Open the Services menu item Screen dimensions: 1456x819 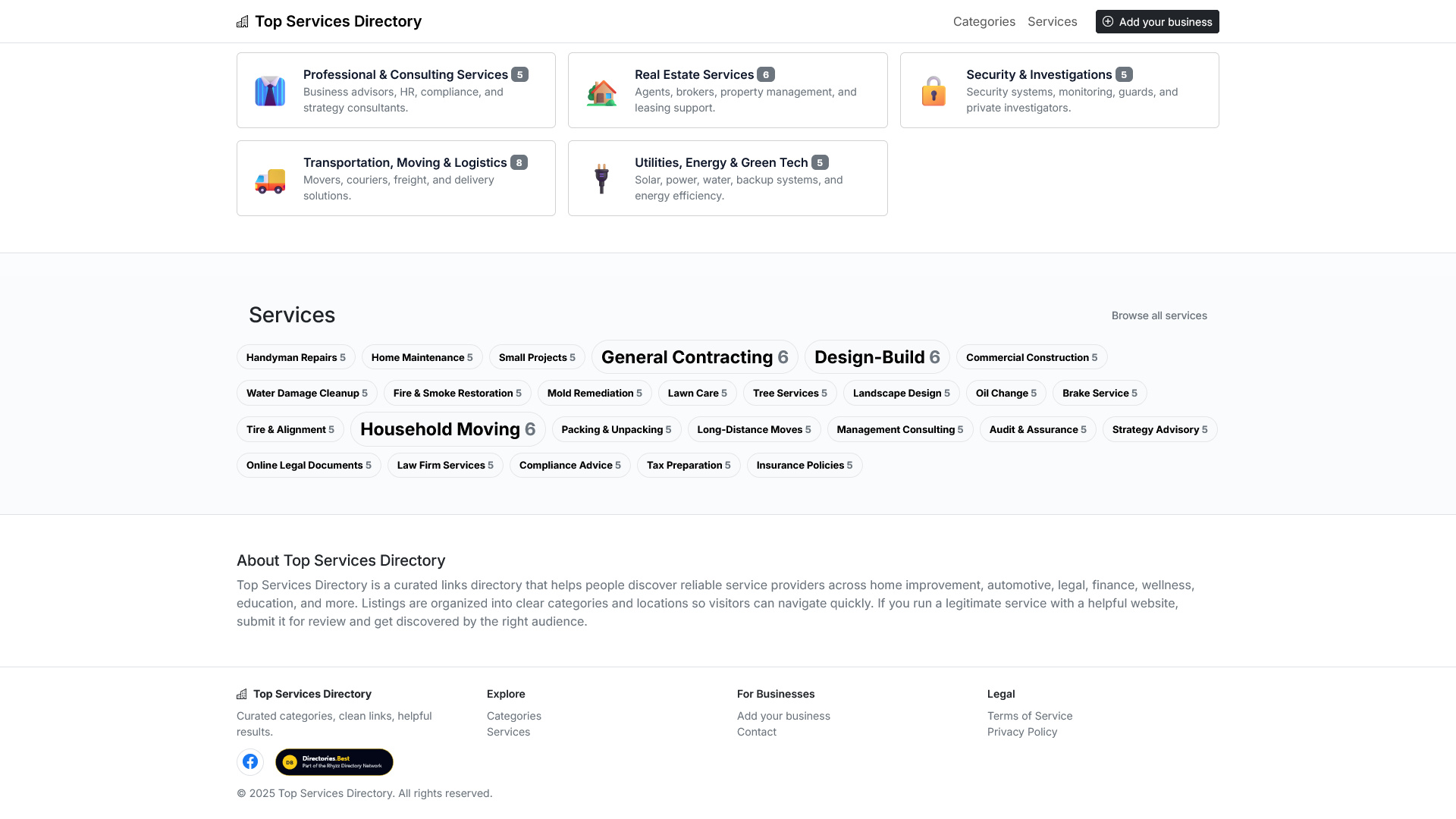pos(1053,21)
